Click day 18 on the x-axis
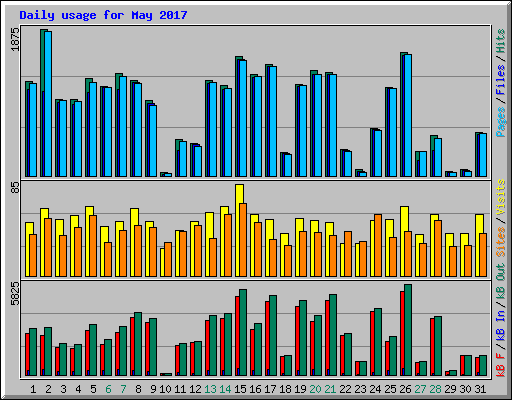Screen dimensions: 512x400 (x=285, y=389)
